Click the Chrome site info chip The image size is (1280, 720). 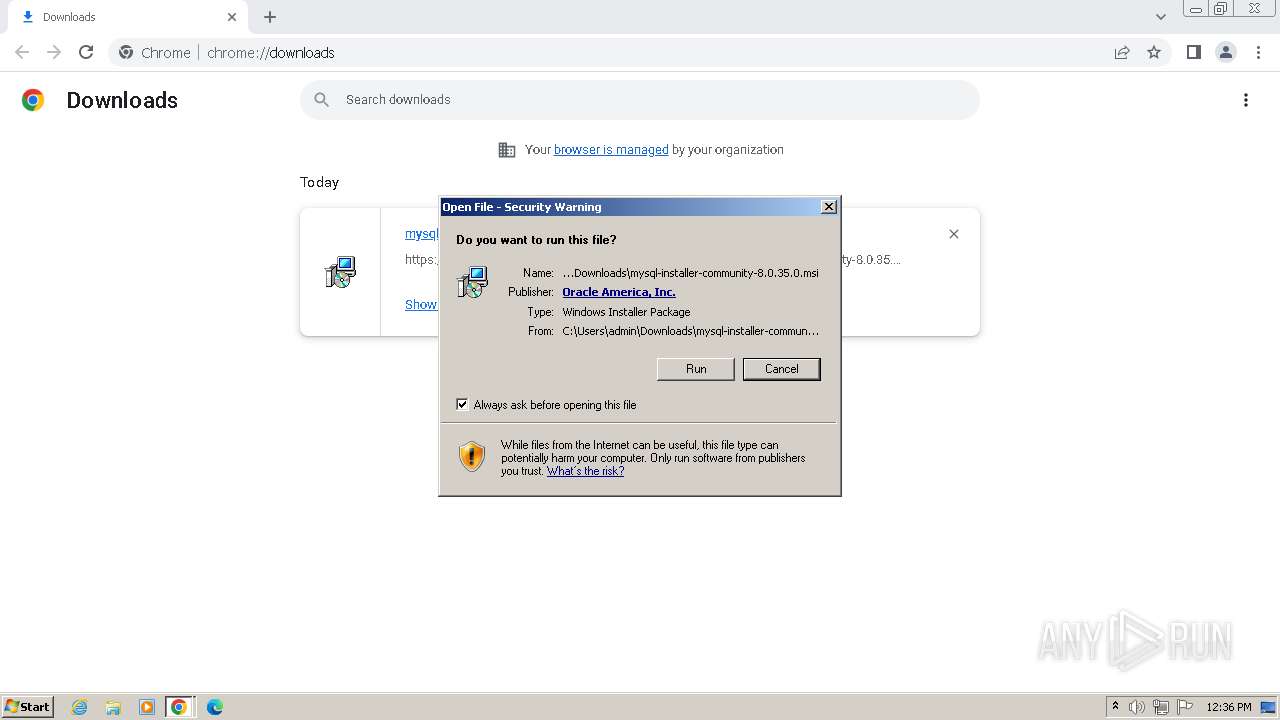pos(154,53)
